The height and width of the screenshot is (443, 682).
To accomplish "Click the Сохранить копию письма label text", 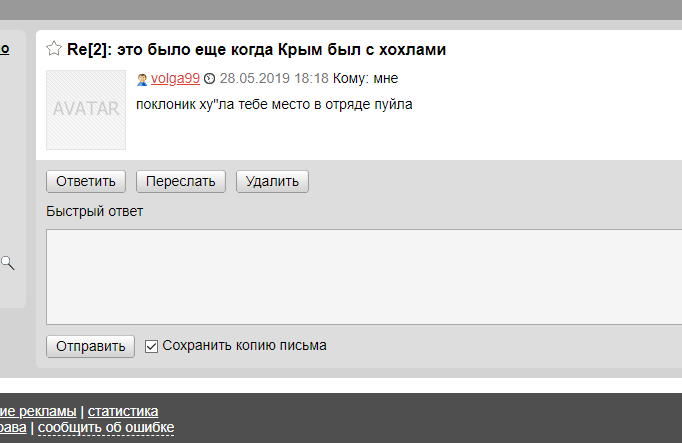I will [x=244, y=346].
